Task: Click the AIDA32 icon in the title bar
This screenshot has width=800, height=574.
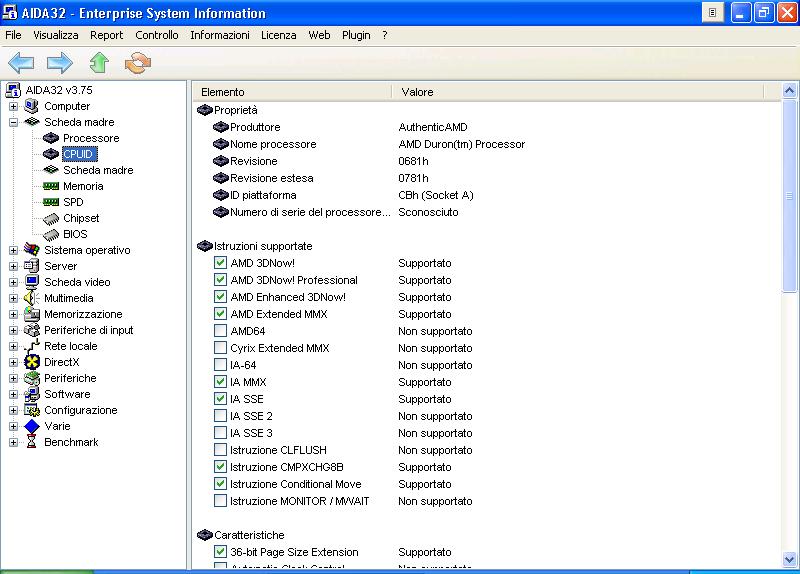Action: coord(10,12)
